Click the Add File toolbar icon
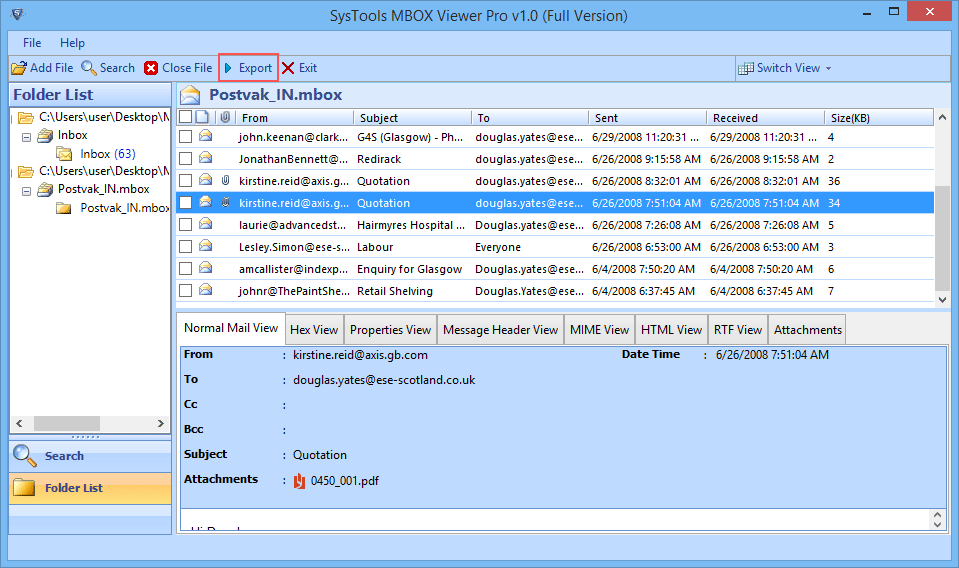Viewport: 959px width, 568px height. point(19,68)
